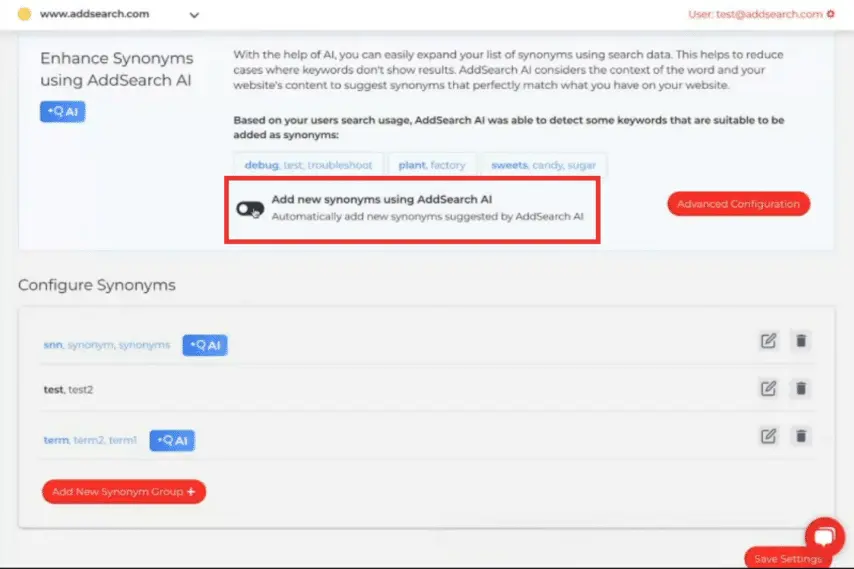Open Advanced Configuration
The width and height of the screenshot is (854, 569).
738,204
